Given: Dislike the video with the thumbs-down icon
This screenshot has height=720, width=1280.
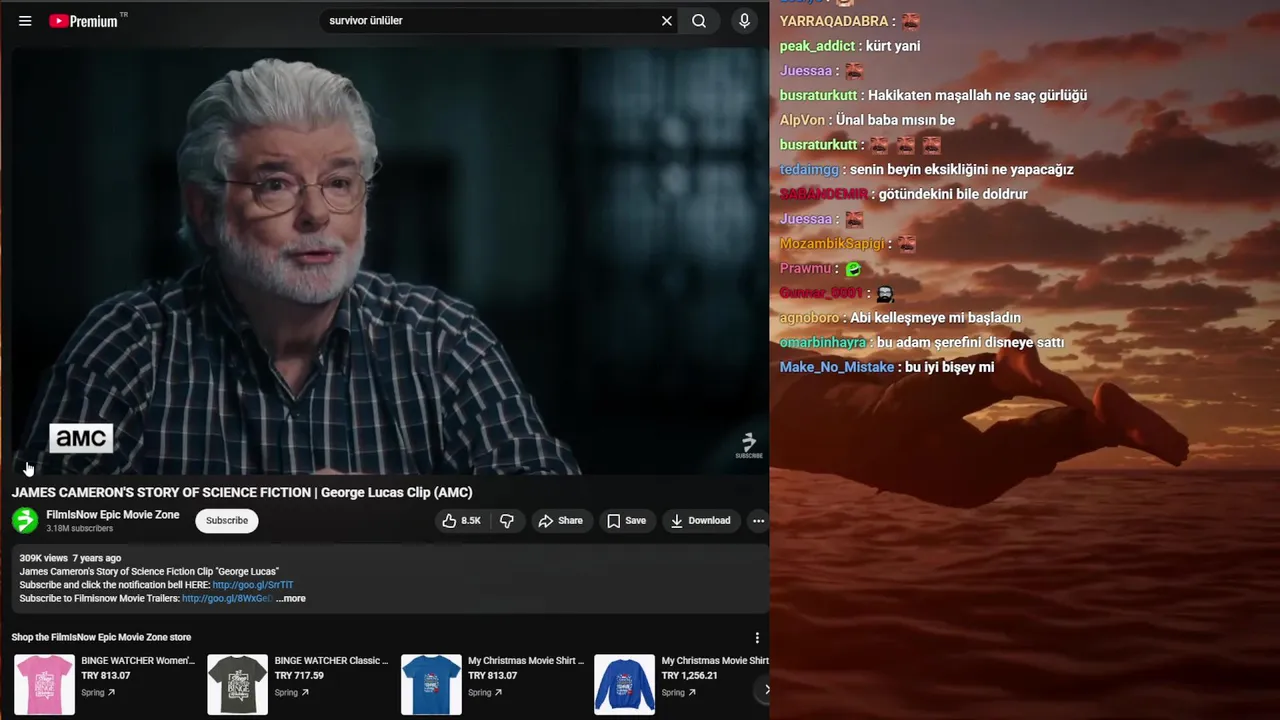Looking at the screenshot, I should click(507, 521).
